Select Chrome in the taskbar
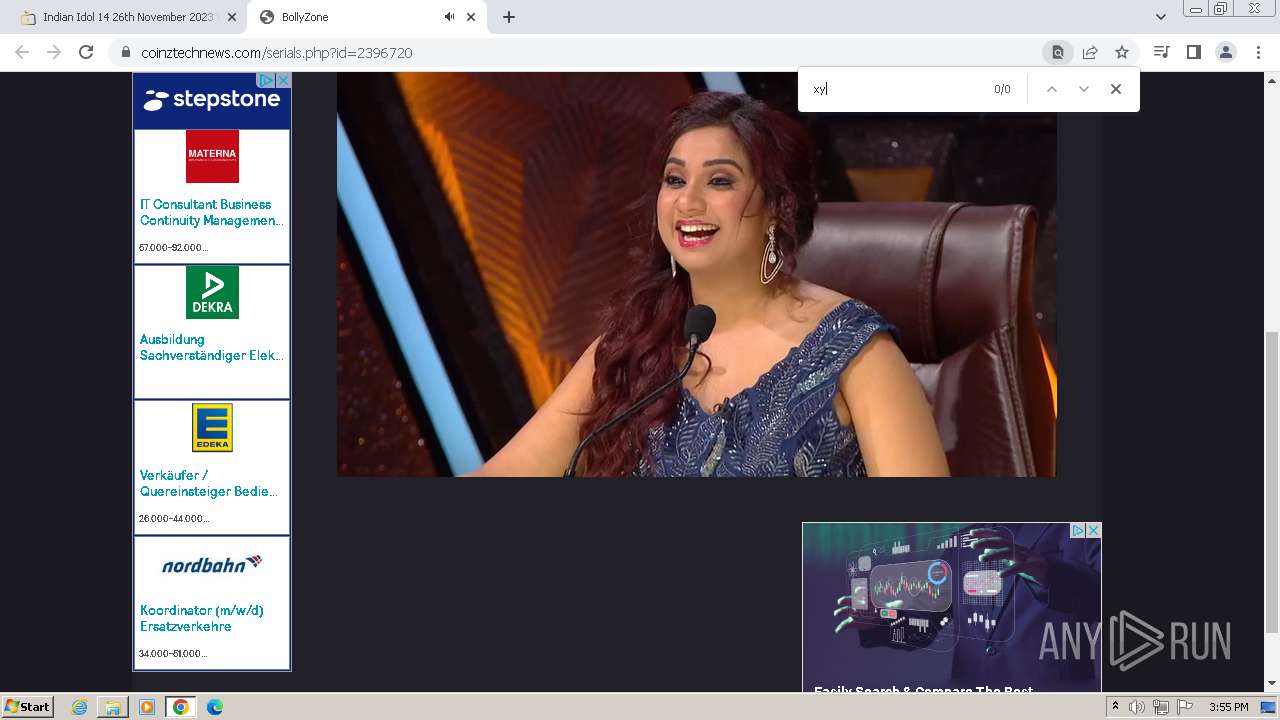 click(x=180, y=707)
